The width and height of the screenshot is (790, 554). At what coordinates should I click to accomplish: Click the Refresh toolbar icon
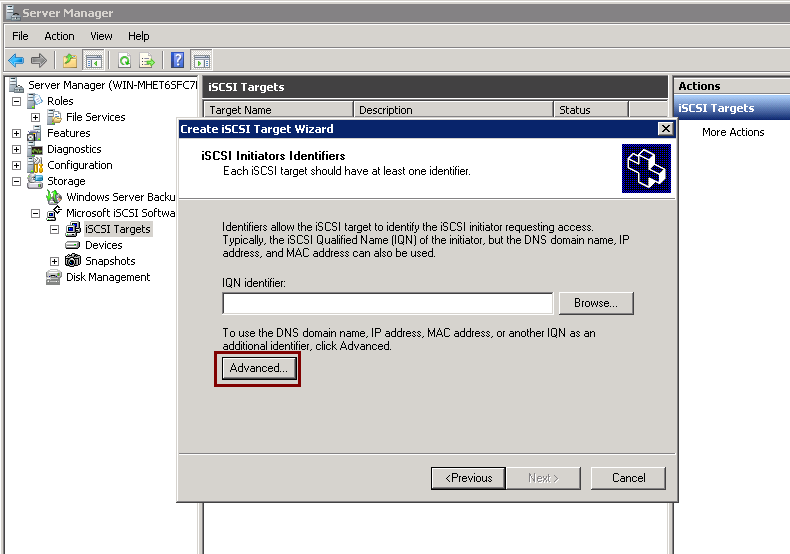pyautogui.click(x=125, y=60)
